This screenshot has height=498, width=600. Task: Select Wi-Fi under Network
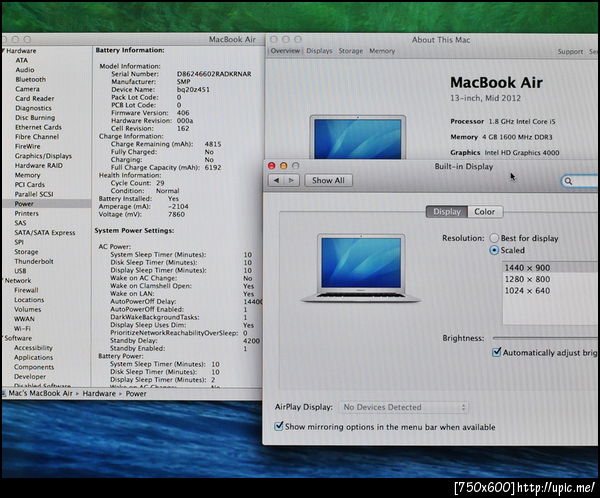tap(22, 328)
